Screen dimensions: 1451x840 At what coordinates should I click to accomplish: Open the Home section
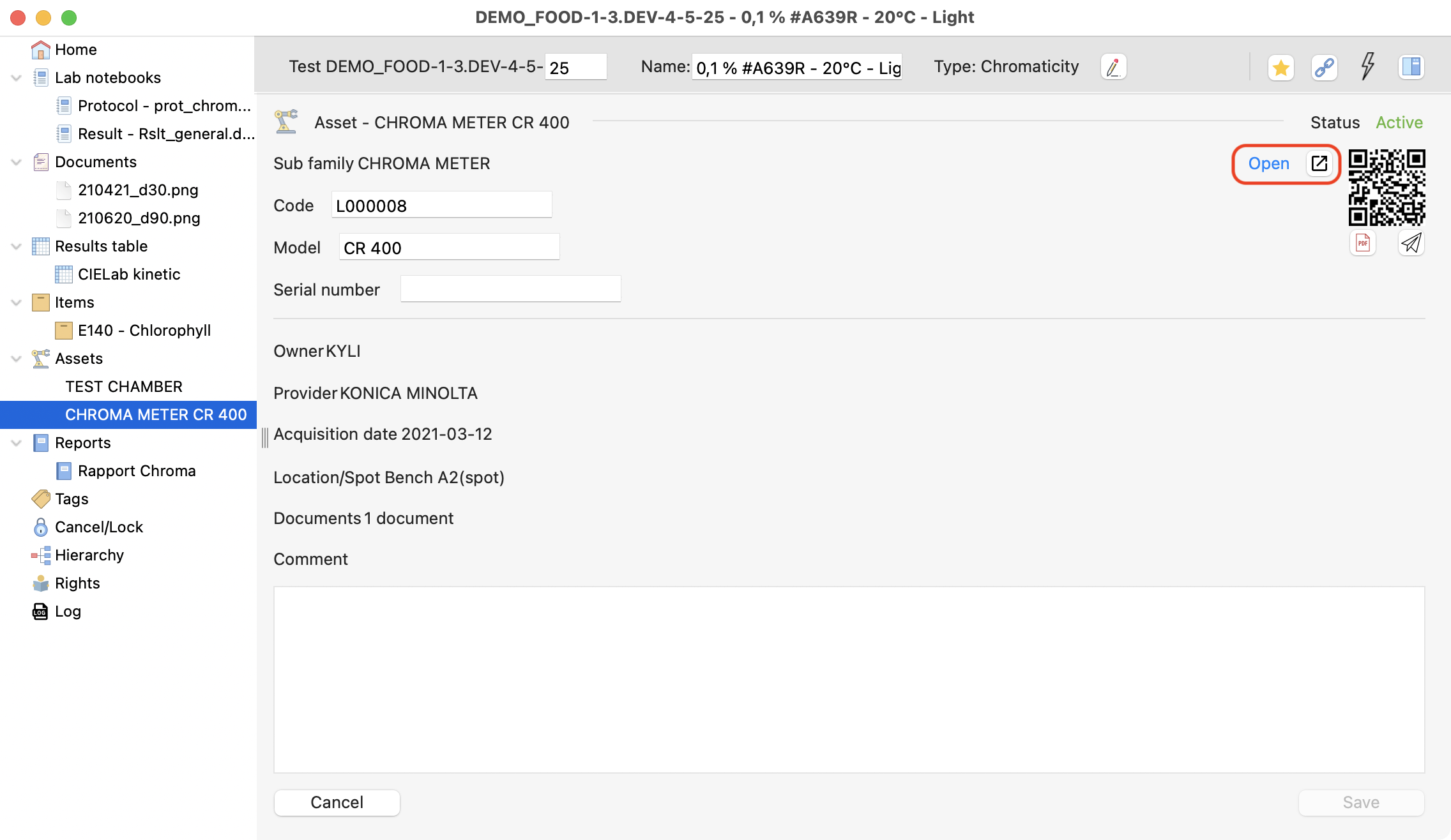click(76, 50)
